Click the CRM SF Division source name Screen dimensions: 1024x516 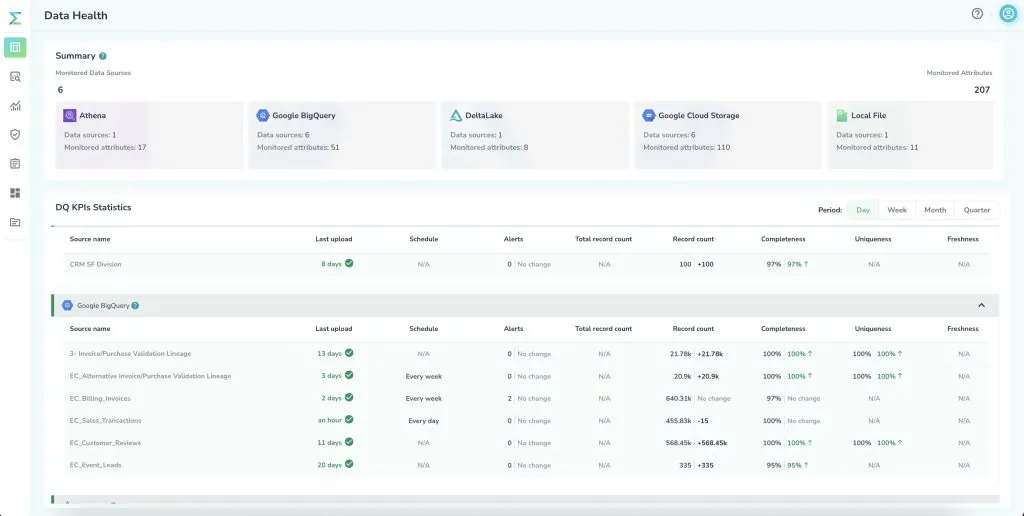coord(95,264)
